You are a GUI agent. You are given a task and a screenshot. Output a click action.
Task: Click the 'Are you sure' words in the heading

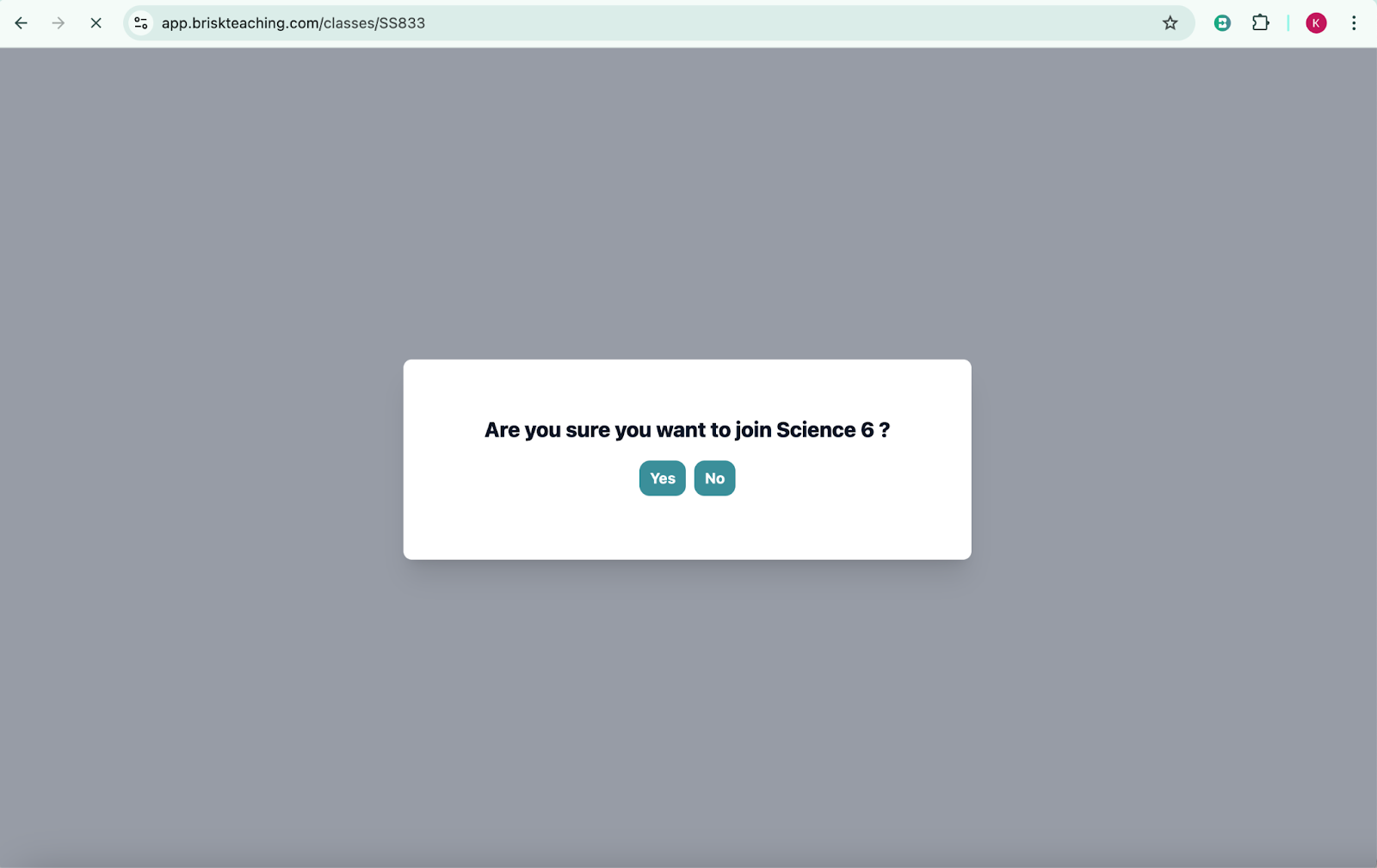[x=523, y=430]
